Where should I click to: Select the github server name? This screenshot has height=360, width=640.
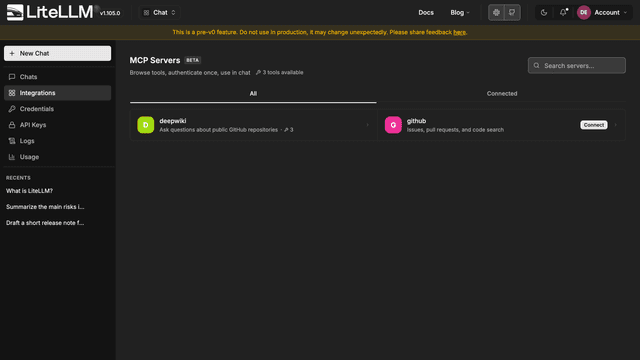point(416,121)
